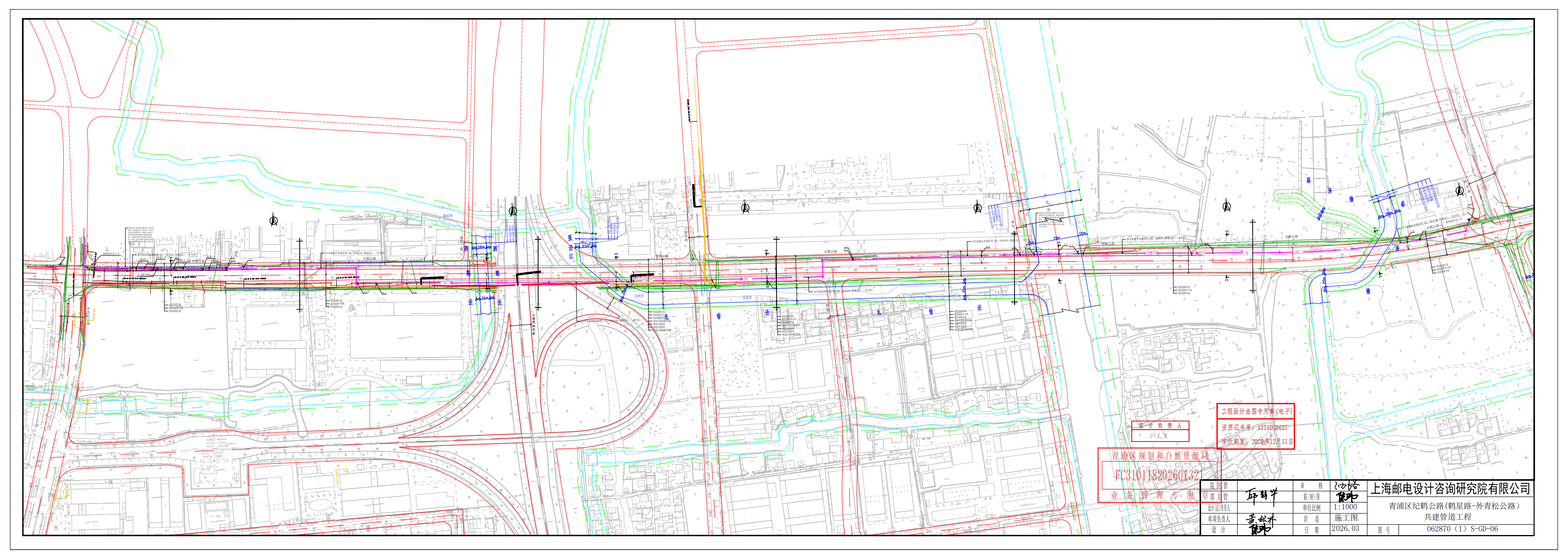Screen dimensions: 1568x559
Task: Click the stage value 施工图
Action: click(1346, 518)
